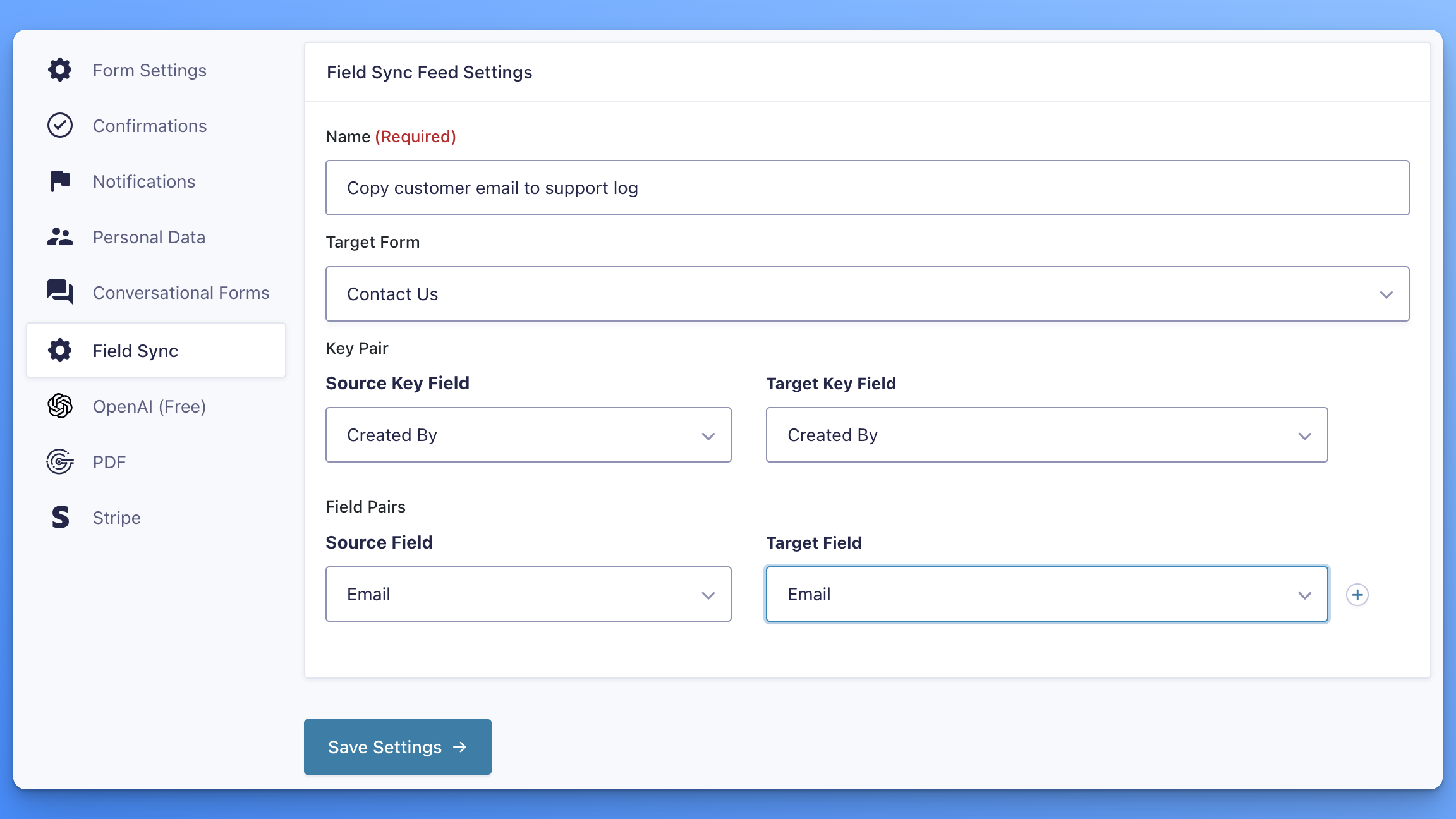Select the Field Sync menu item
Viewport: 1456px width, 819px height.
(x=156, y=350)
